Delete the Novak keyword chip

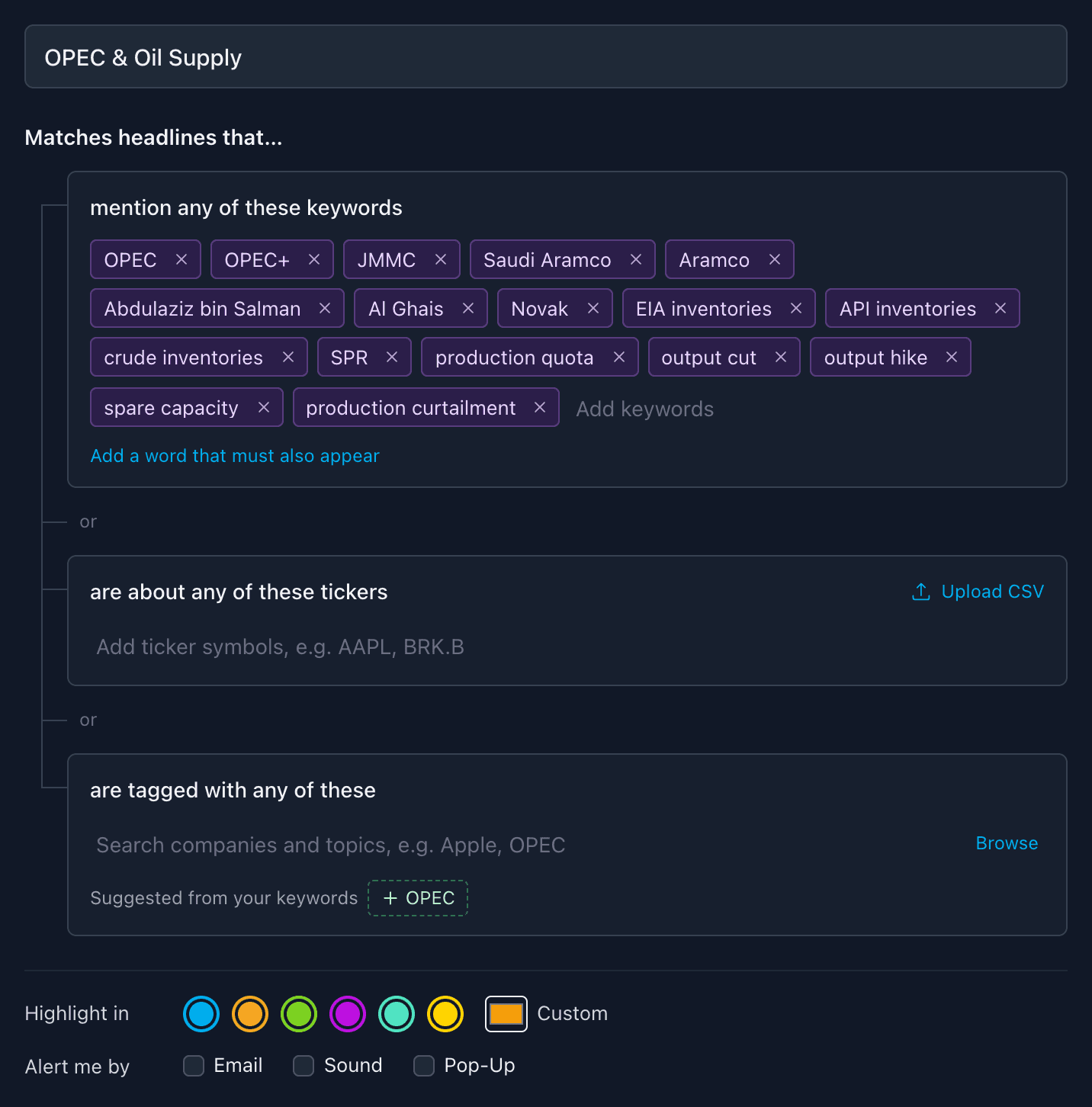tap(593, 308)
